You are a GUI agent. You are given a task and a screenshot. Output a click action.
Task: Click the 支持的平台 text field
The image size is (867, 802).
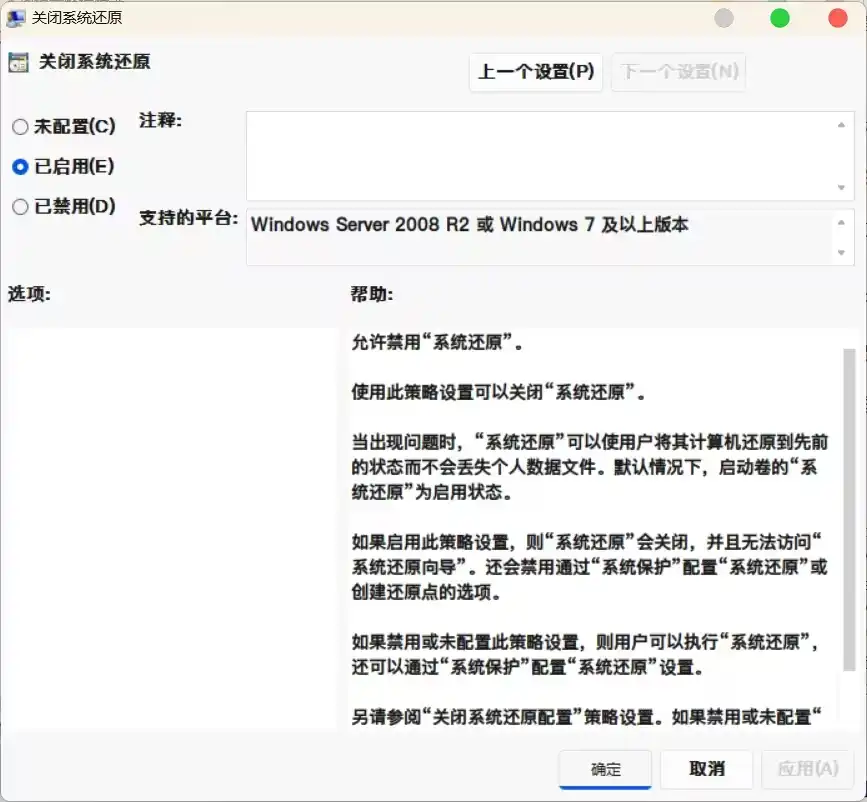click(540, 237)
